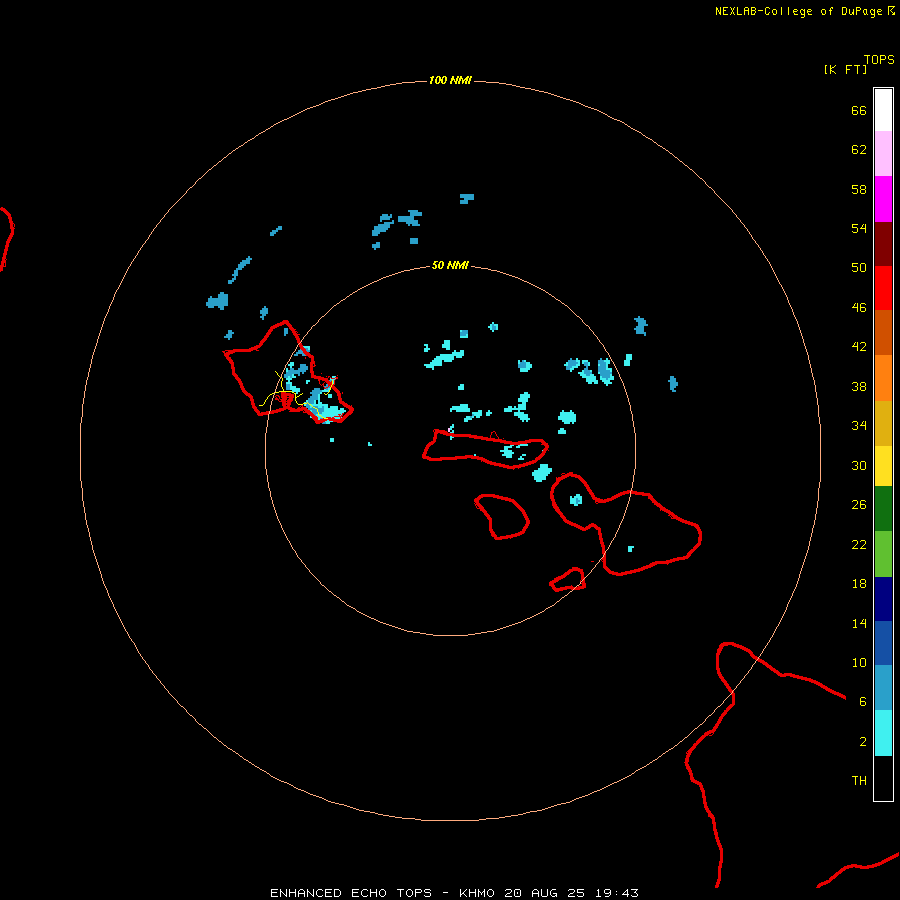
Task: Click the legend value 2
Action: pyautogui.click(x=863, y=741)
